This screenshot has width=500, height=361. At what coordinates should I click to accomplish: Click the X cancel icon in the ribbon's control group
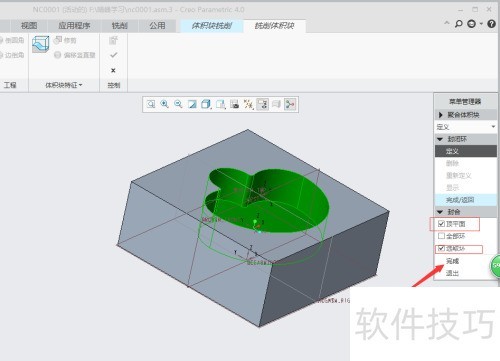(x=113, y=70)
